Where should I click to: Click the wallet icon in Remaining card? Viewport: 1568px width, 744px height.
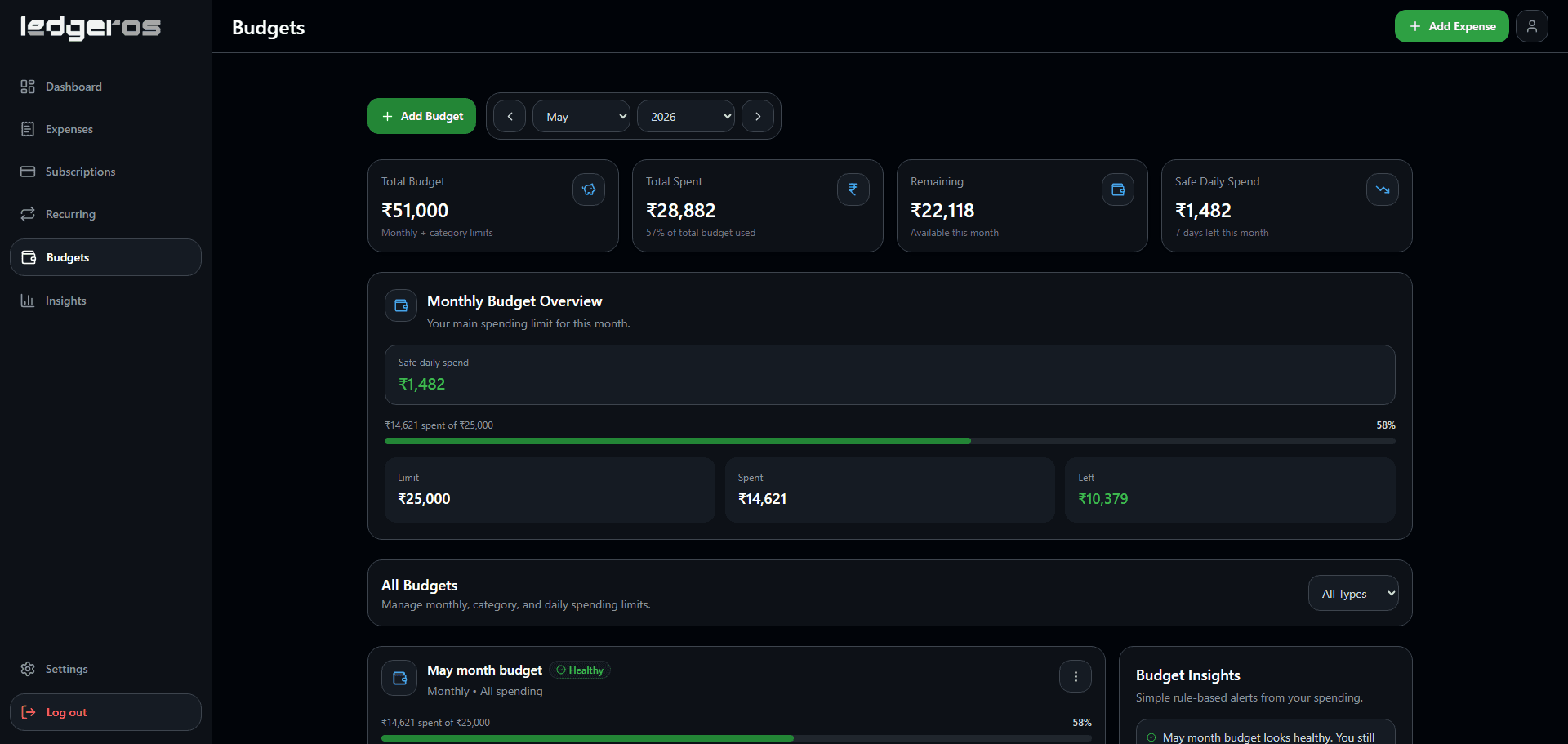pos(1118,189)
